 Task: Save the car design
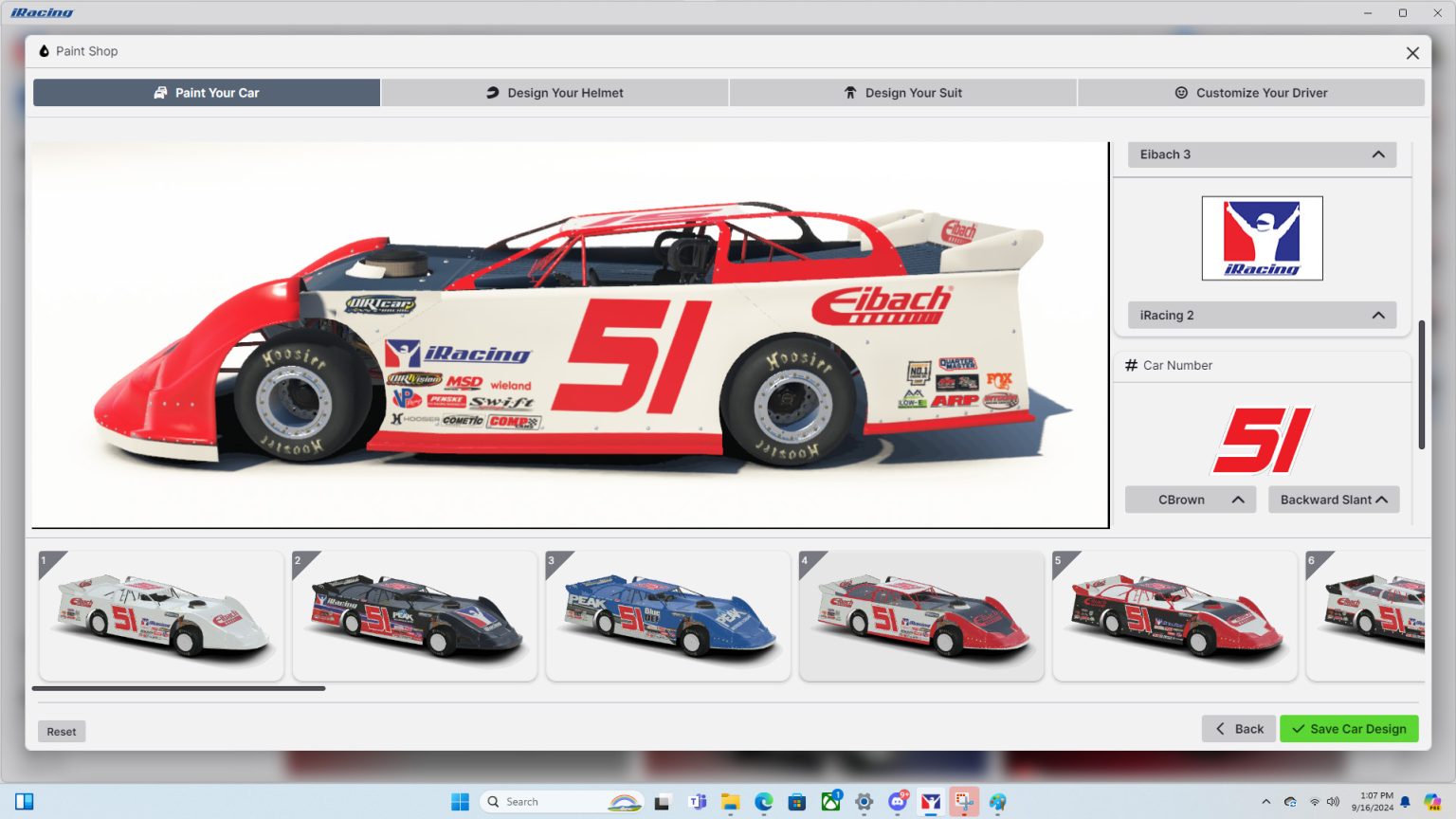[1348, 728]
